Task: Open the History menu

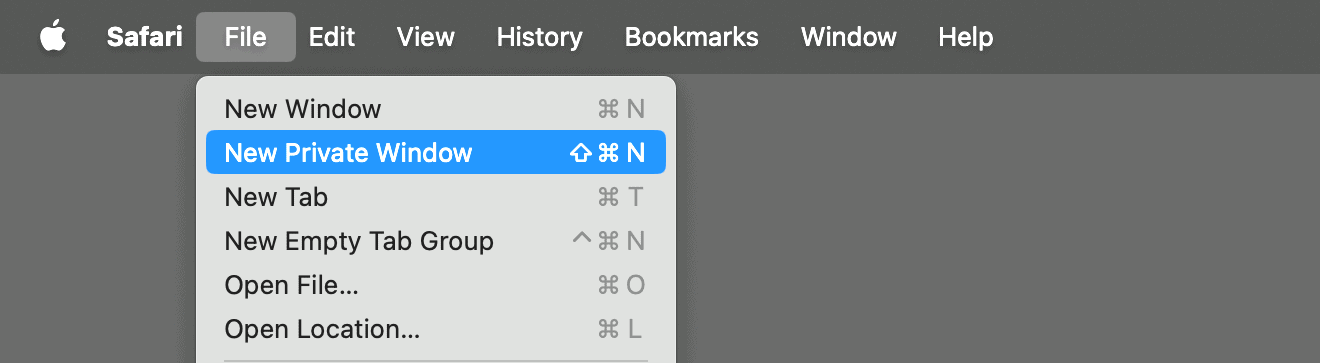Action: coord(540,37)
